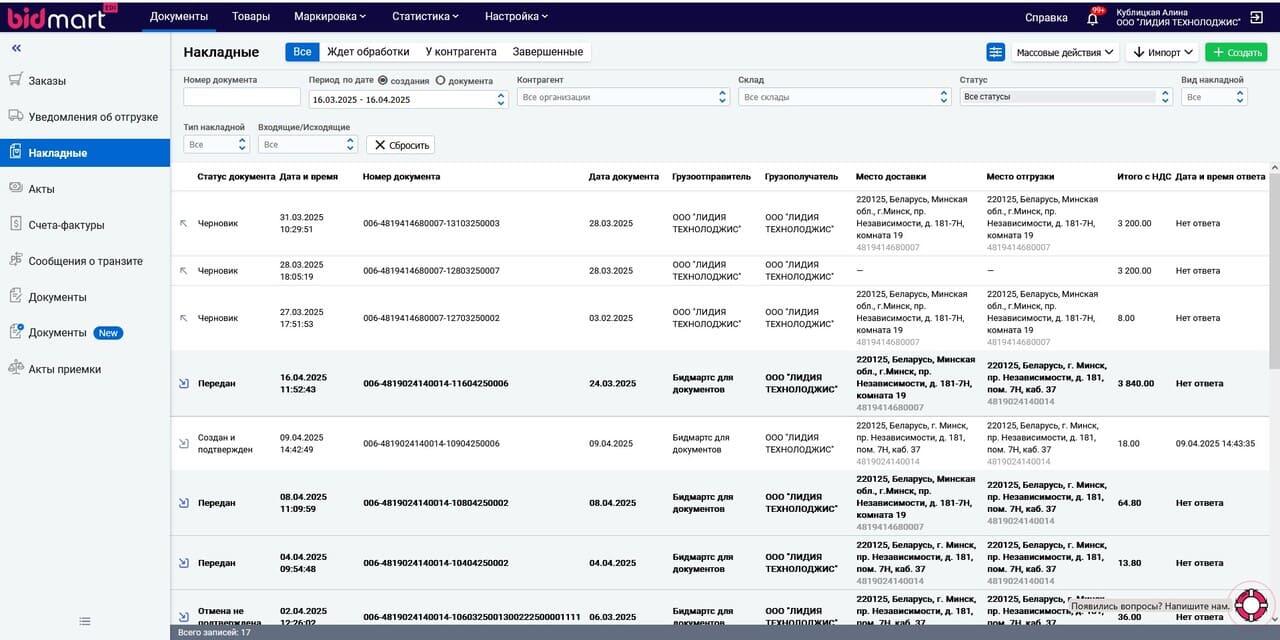Open the Справка help link

[1046, 17]
